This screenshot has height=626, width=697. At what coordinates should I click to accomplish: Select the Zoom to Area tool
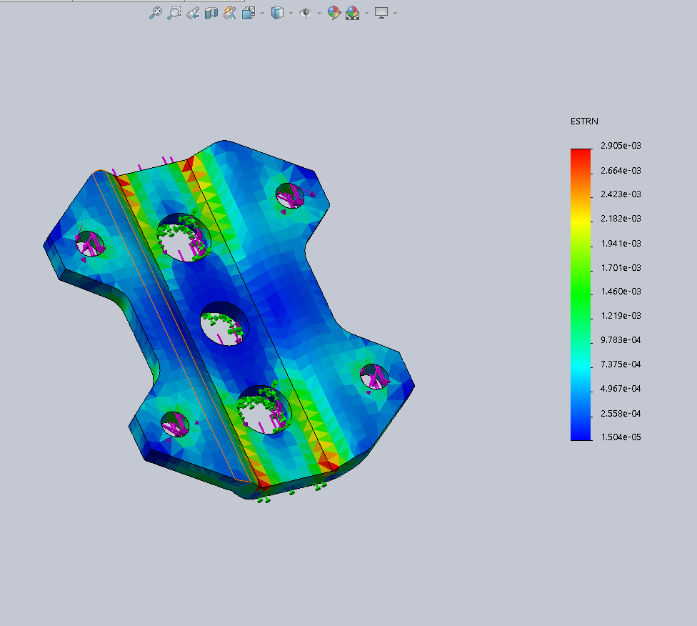coord(174,13)
